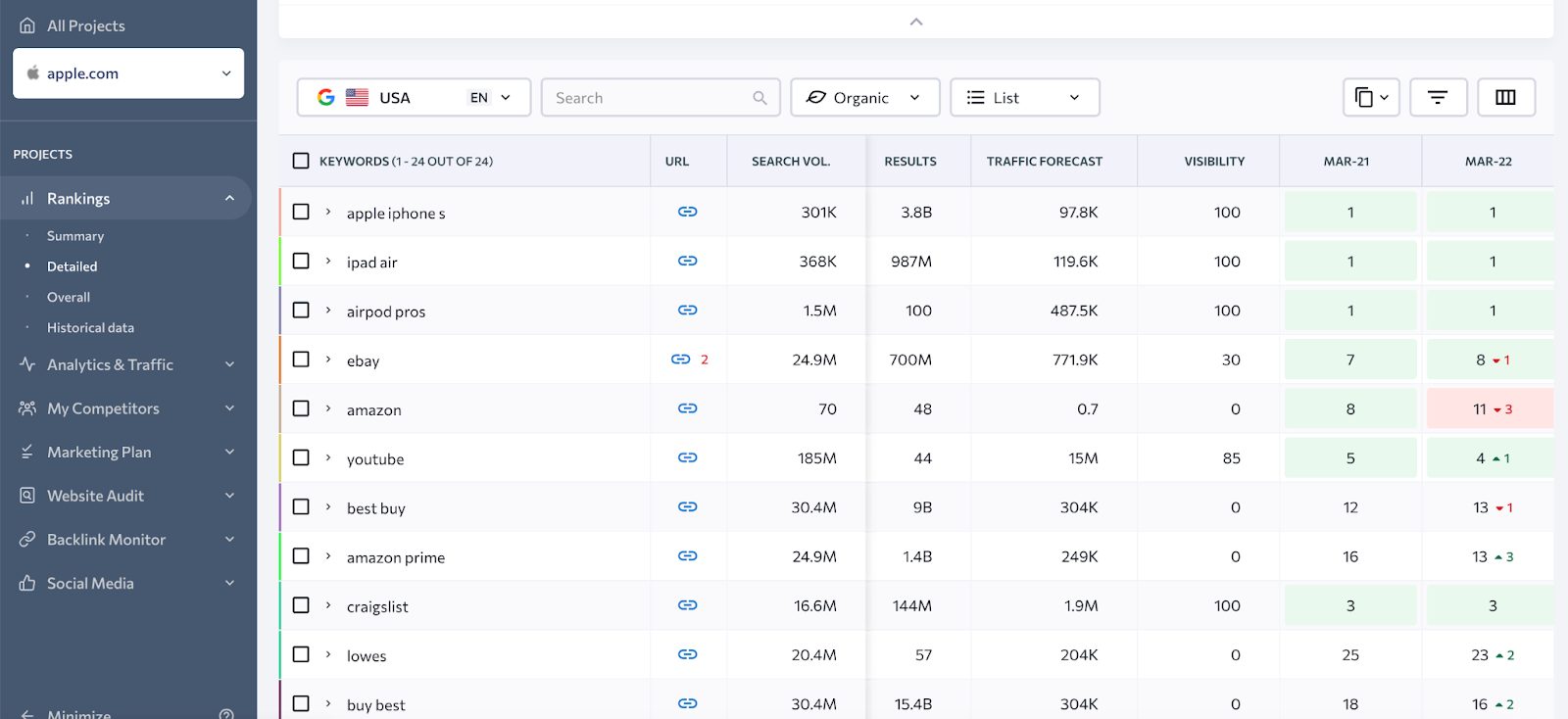Screen dimensions: 1568x719
Task: Check the airpod pros keyword checkbox
Action: pos(301,310)
